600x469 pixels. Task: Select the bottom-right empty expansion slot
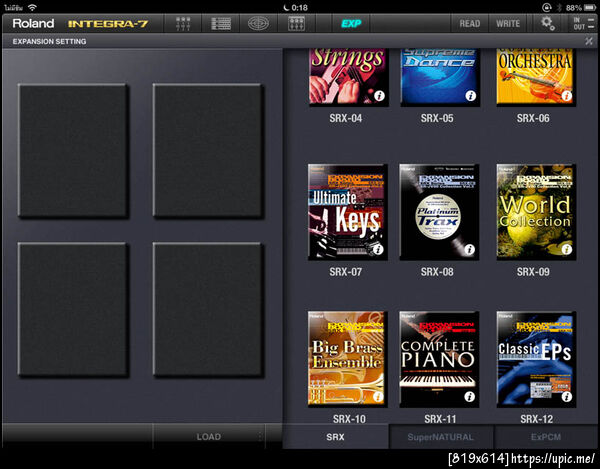pyautogui.click(x=207, y=309)
